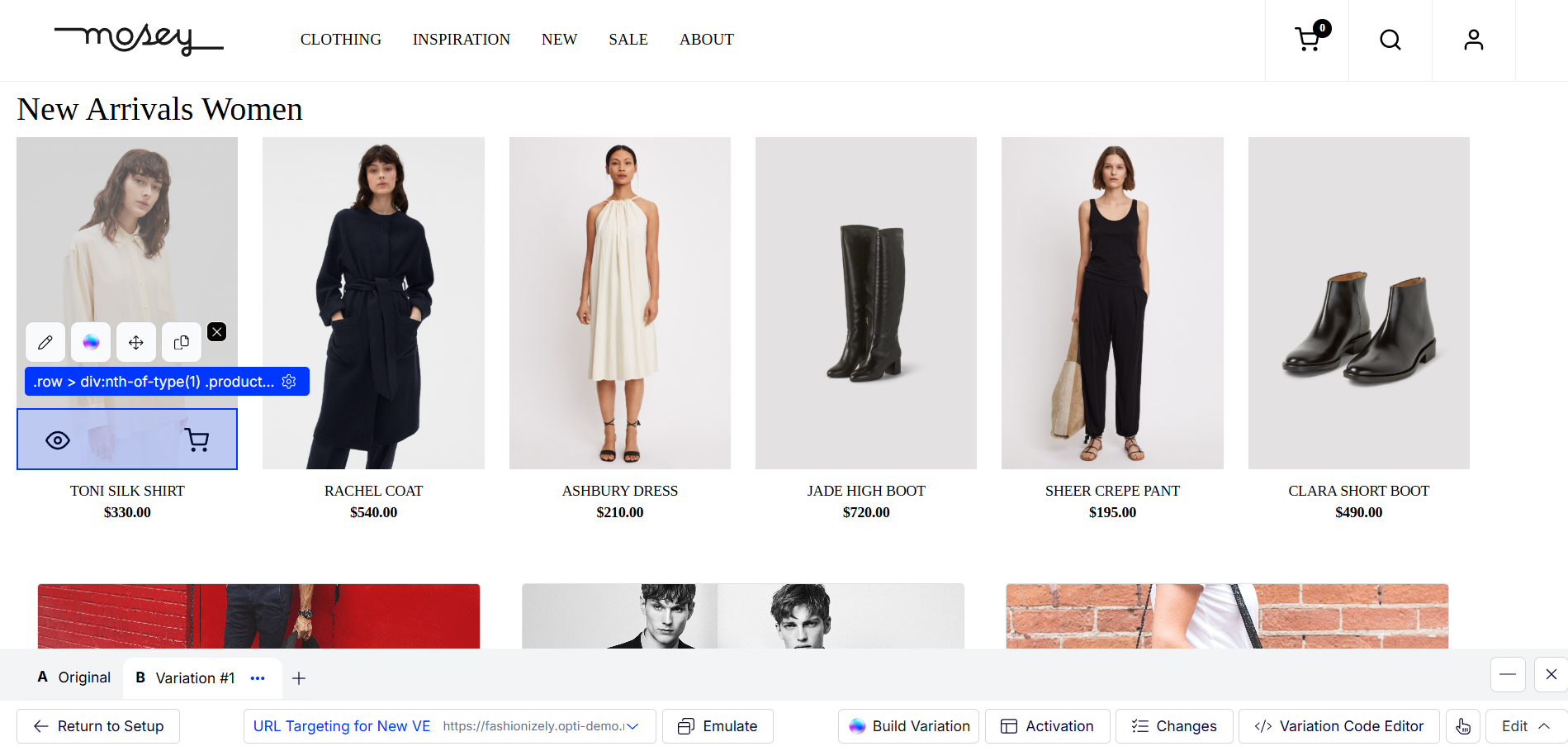1568x751 pixels.
Task: Open the CLOTHING navigation menu
Action: point(340,40)
